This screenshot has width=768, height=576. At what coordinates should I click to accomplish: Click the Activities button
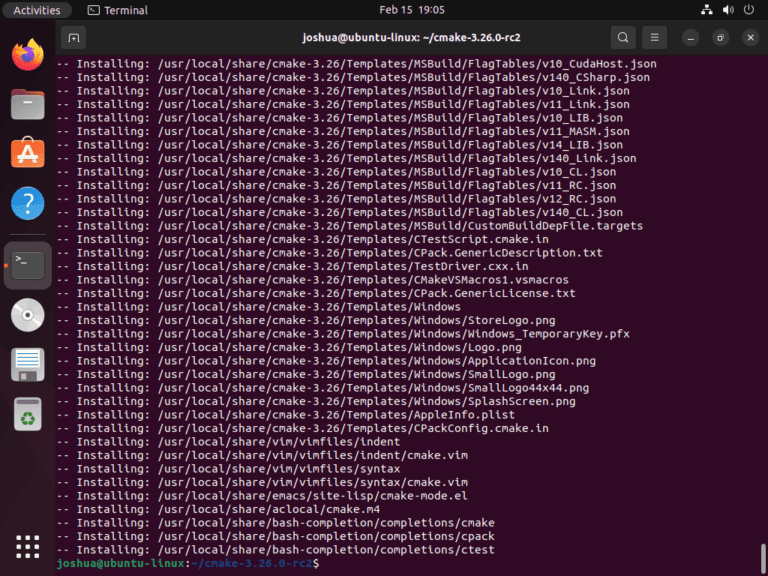point(37,10)
